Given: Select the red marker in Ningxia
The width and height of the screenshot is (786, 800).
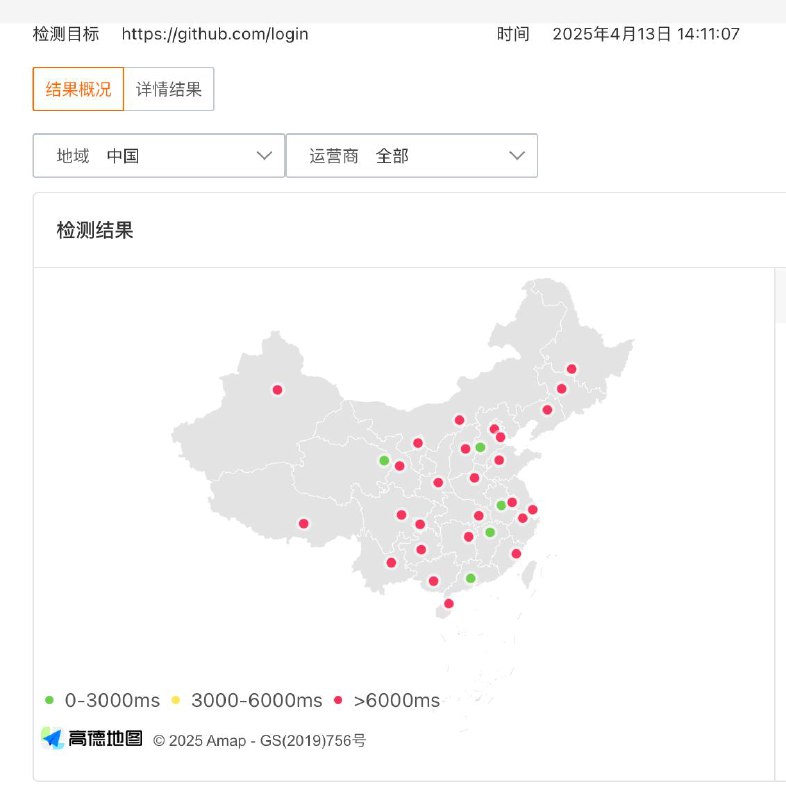Looking at the screenshot, I should click(418, 443).
